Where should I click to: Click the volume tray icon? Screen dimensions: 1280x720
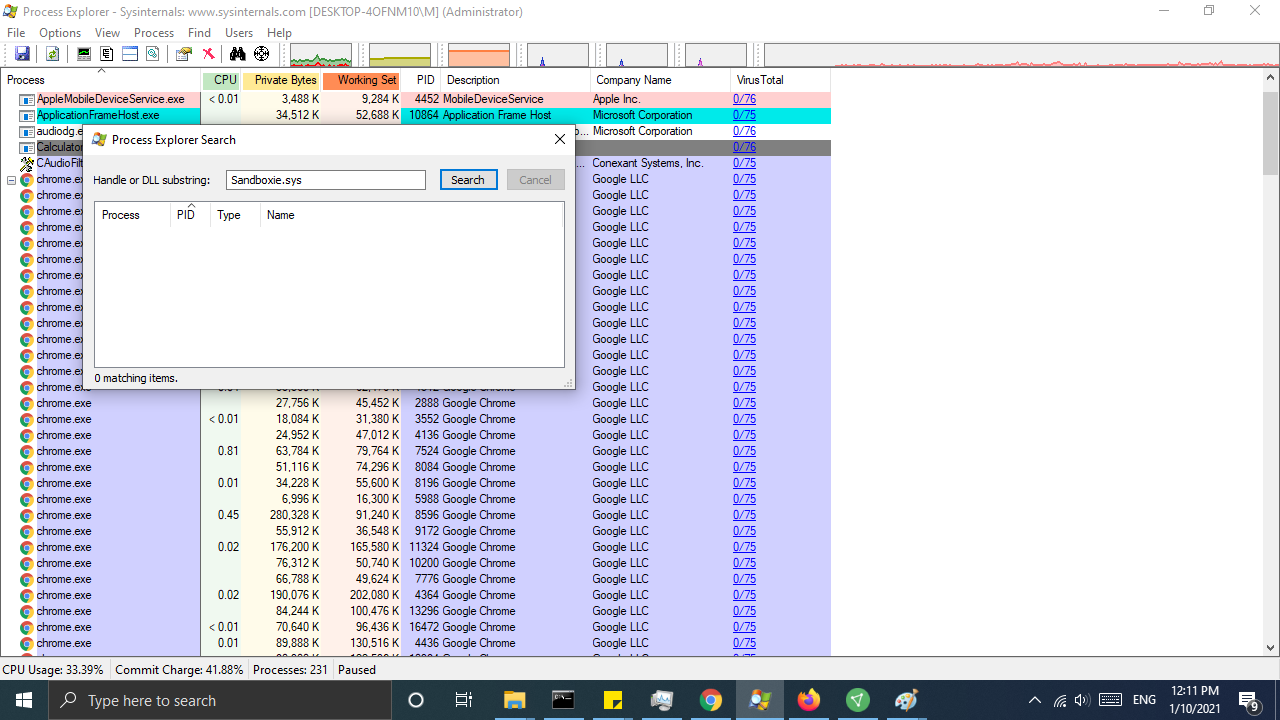pyautogui.click(x=1081, y=700)
